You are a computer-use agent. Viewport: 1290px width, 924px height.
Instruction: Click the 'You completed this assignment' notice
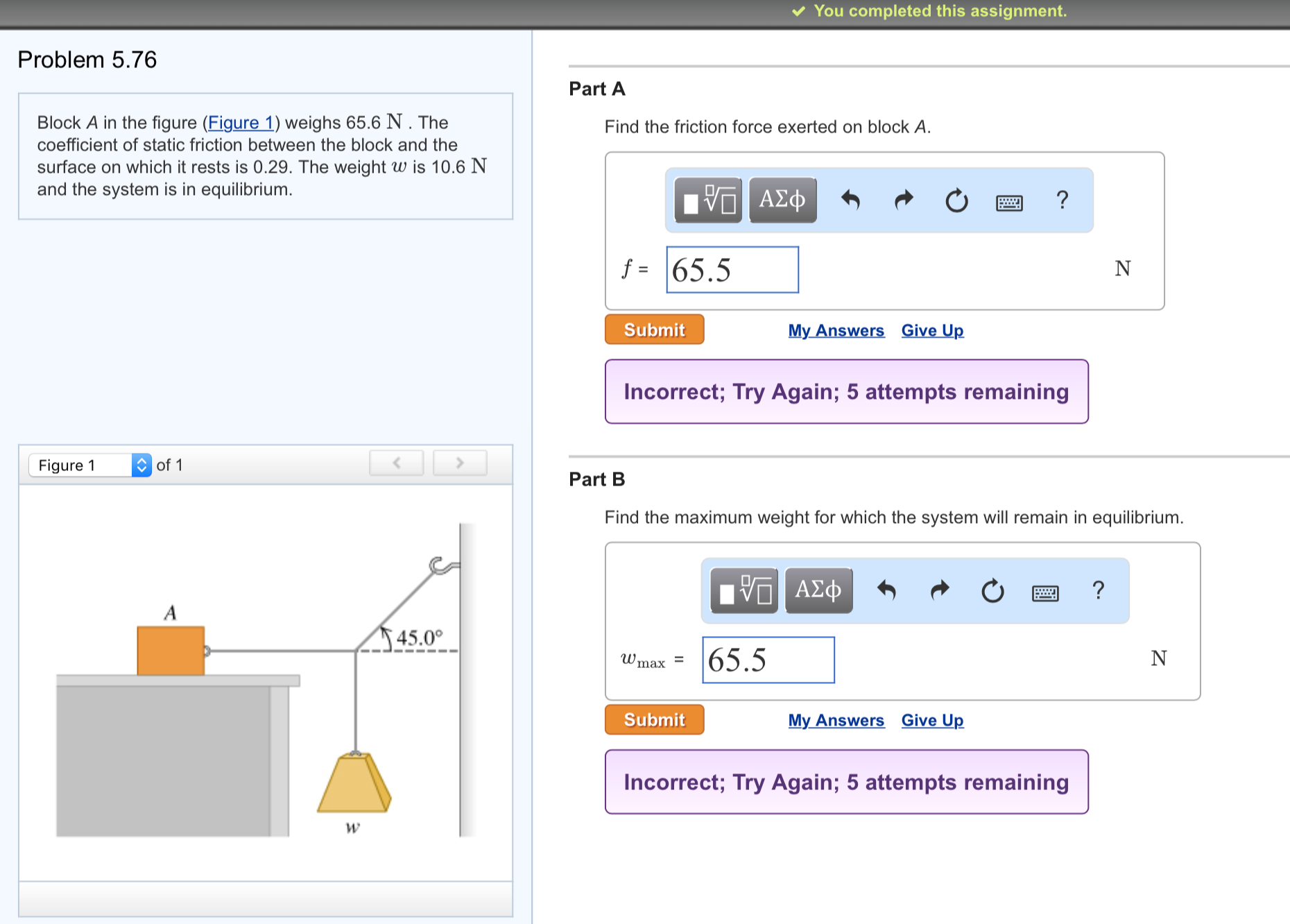(929, 11)
